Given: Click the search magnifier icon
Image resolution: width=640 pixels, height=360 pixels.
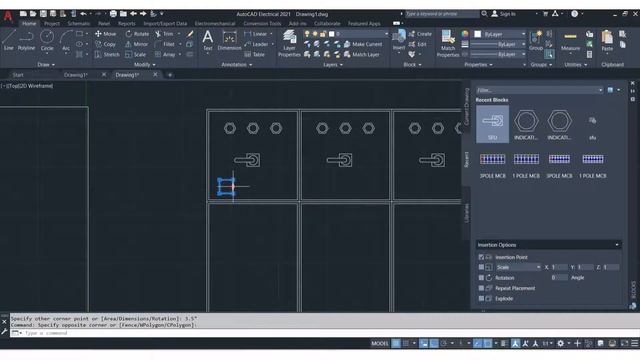Looking at the screenshot, I should tap(484, 14).
